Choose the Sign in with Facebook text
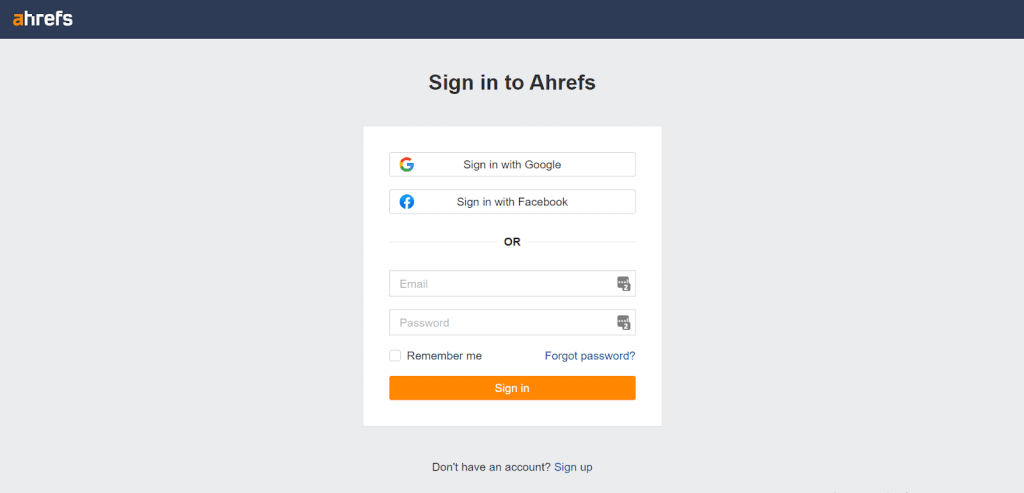 512,202
